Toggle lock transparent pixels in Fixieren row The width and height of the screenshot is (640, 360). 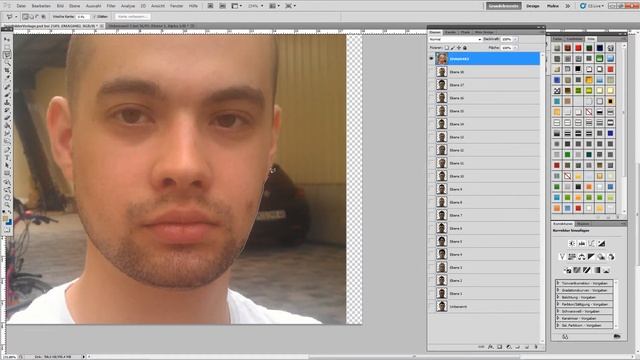point(447,48)
